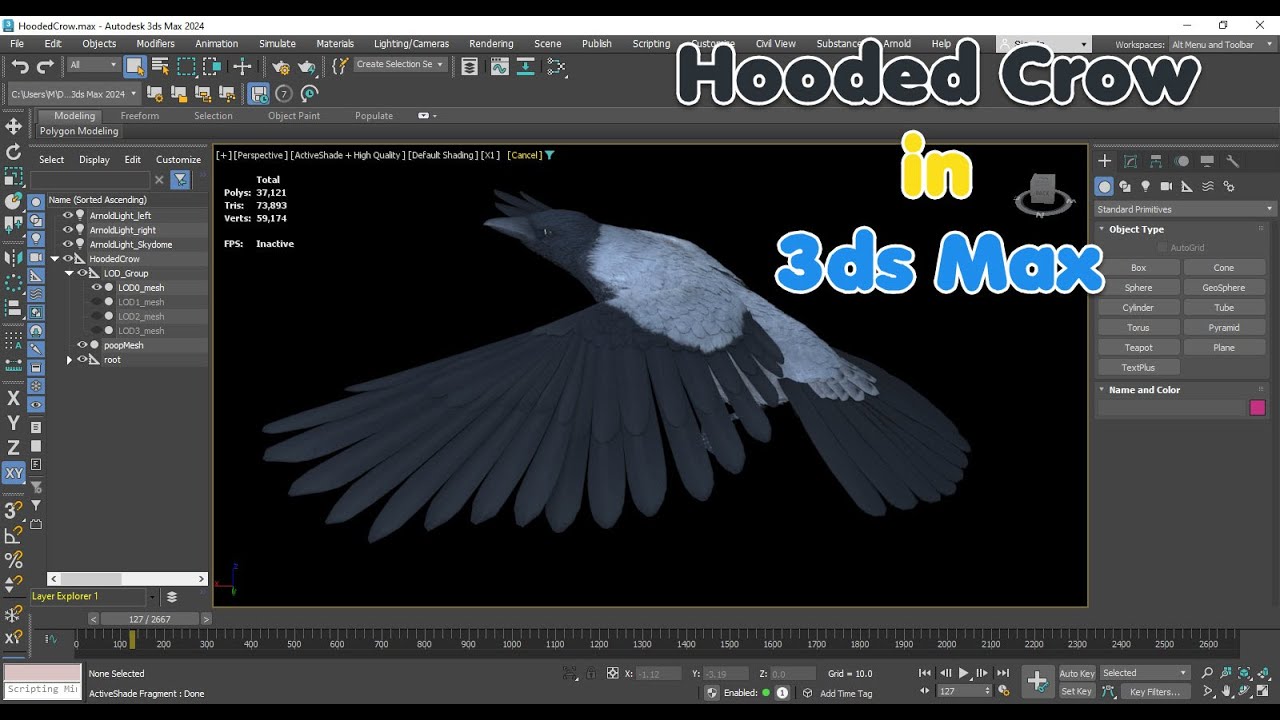Screen dimensions: 1280x720
Task: Open the Modifiers menu
Action: click(x=155, y=44)
